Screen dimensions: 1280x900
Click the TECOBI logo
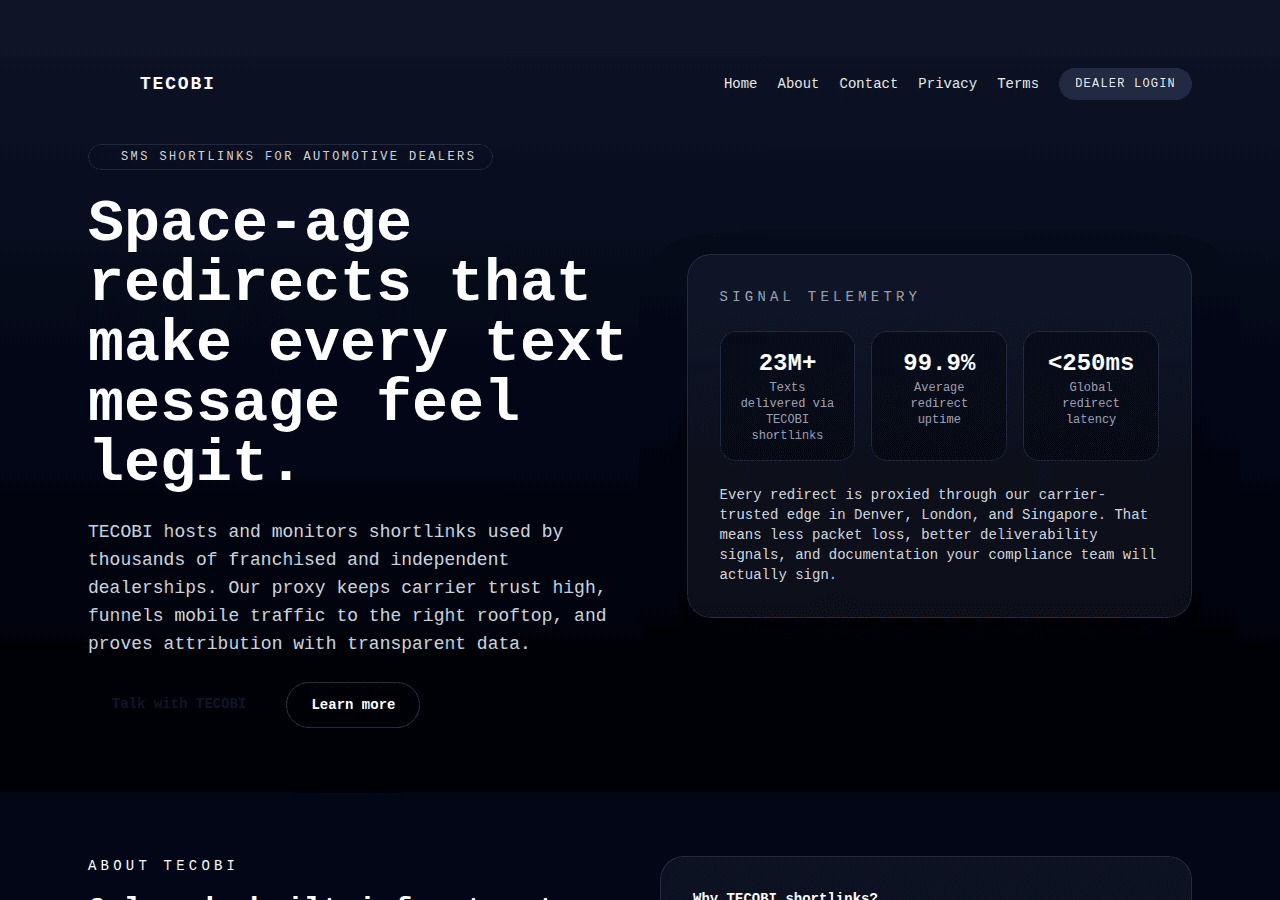[177, 84]
